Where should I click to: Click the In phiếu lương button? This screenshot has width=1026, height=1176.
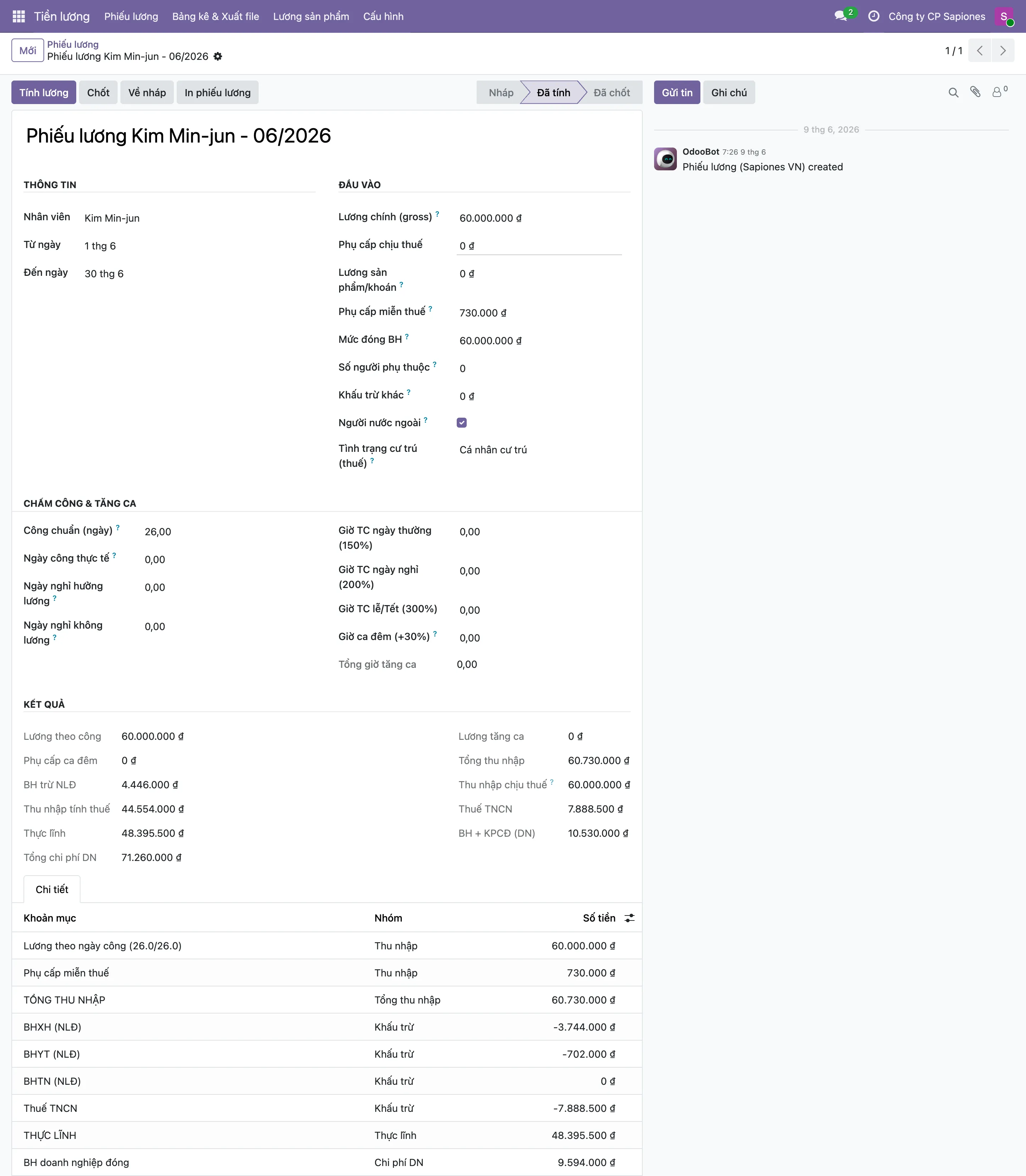click(x=218, y=92)
